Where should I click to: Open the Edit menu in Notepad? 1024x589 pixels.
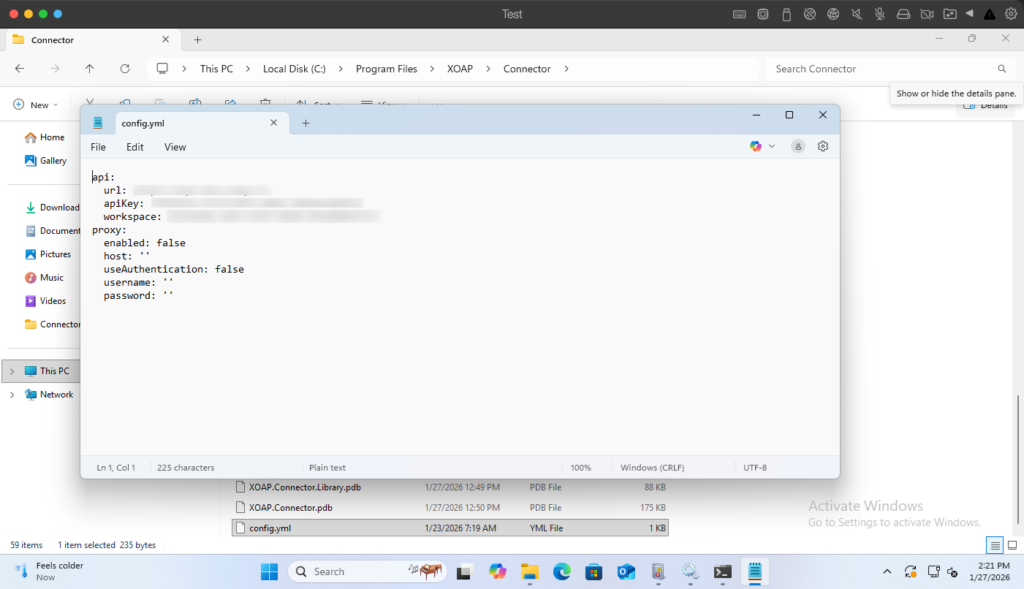pos(134,147)
